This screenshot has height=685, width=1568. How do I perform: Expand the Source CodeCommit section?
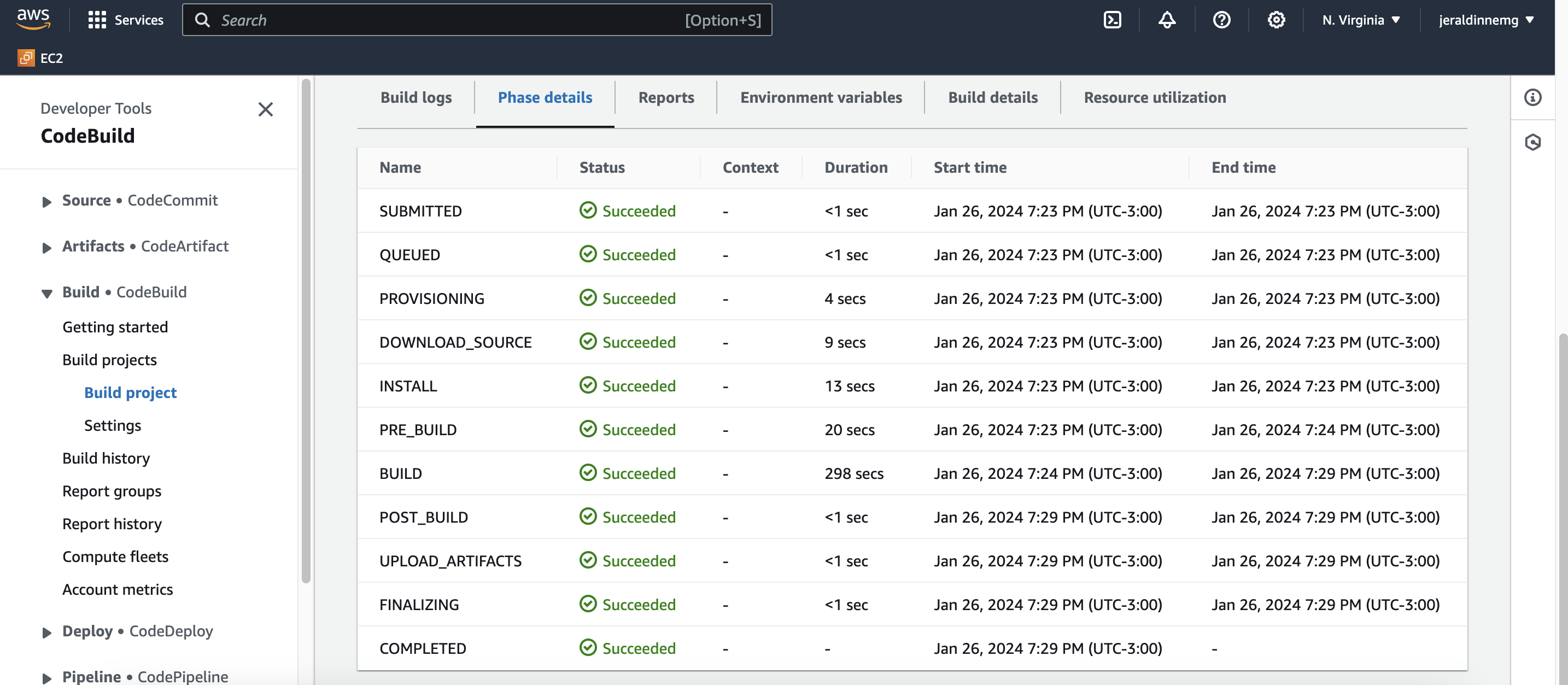(x=47, y=202)
